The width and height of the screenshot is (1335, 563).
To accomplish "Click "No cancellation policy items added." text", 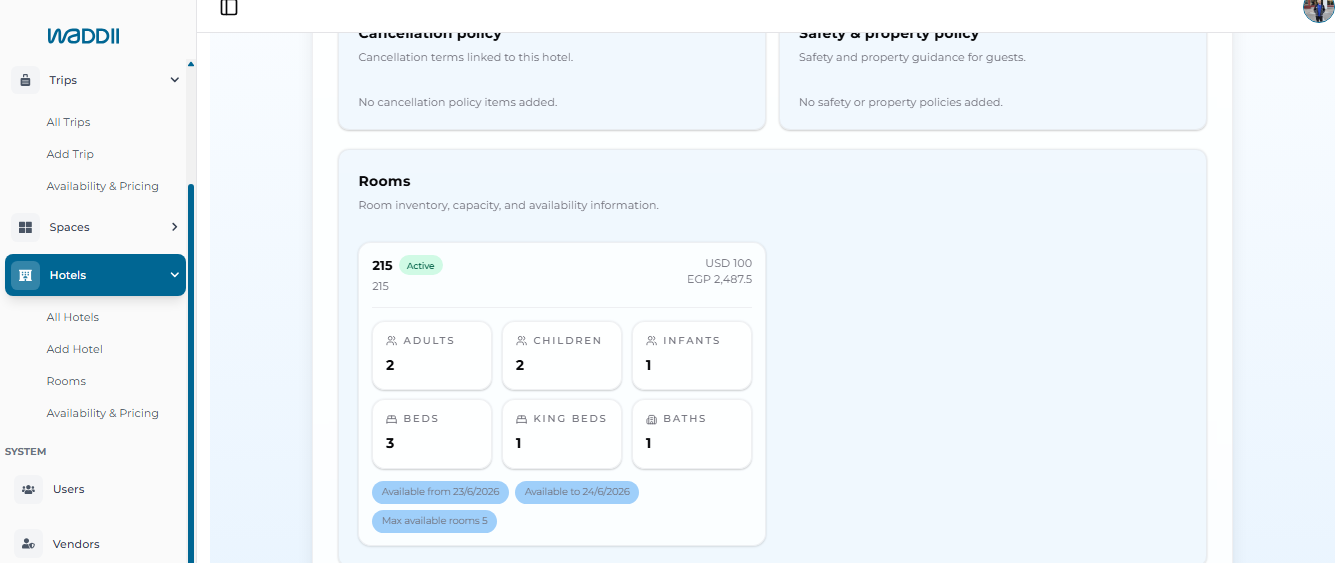I will click(457, 102).
